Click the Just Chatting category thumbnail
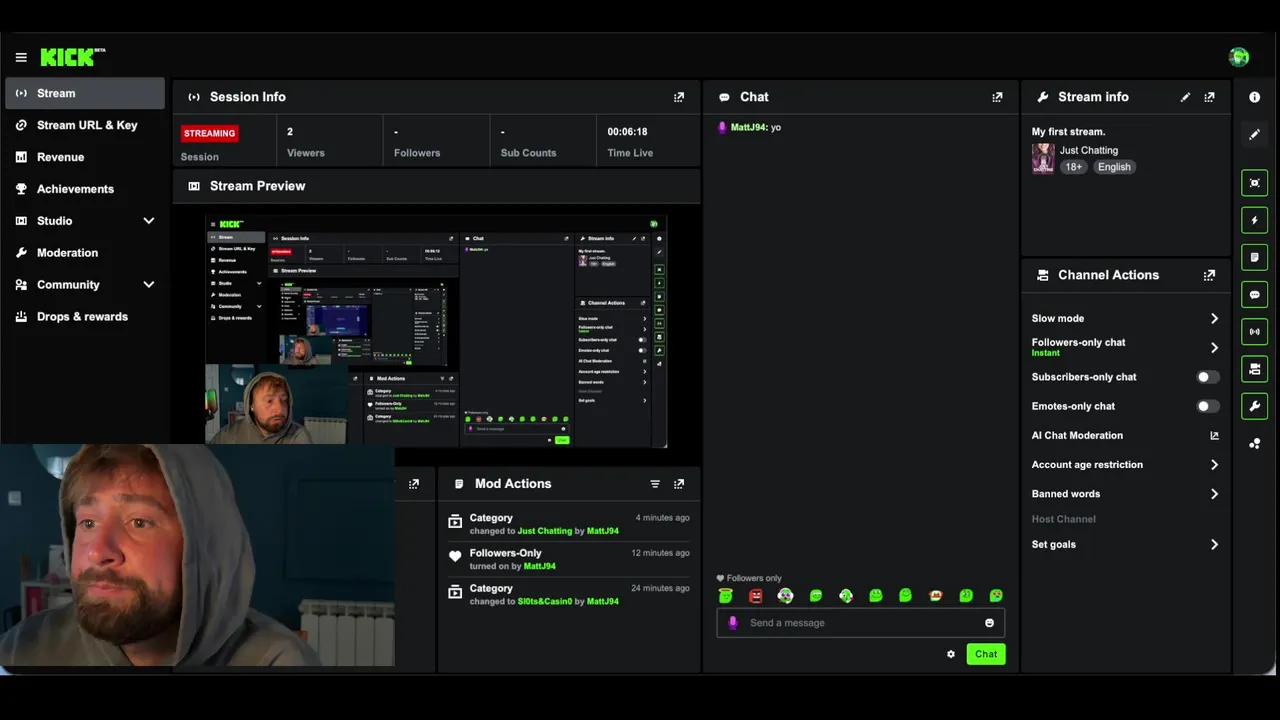This screenshot has height=720, width=1280. (1043, 158)
